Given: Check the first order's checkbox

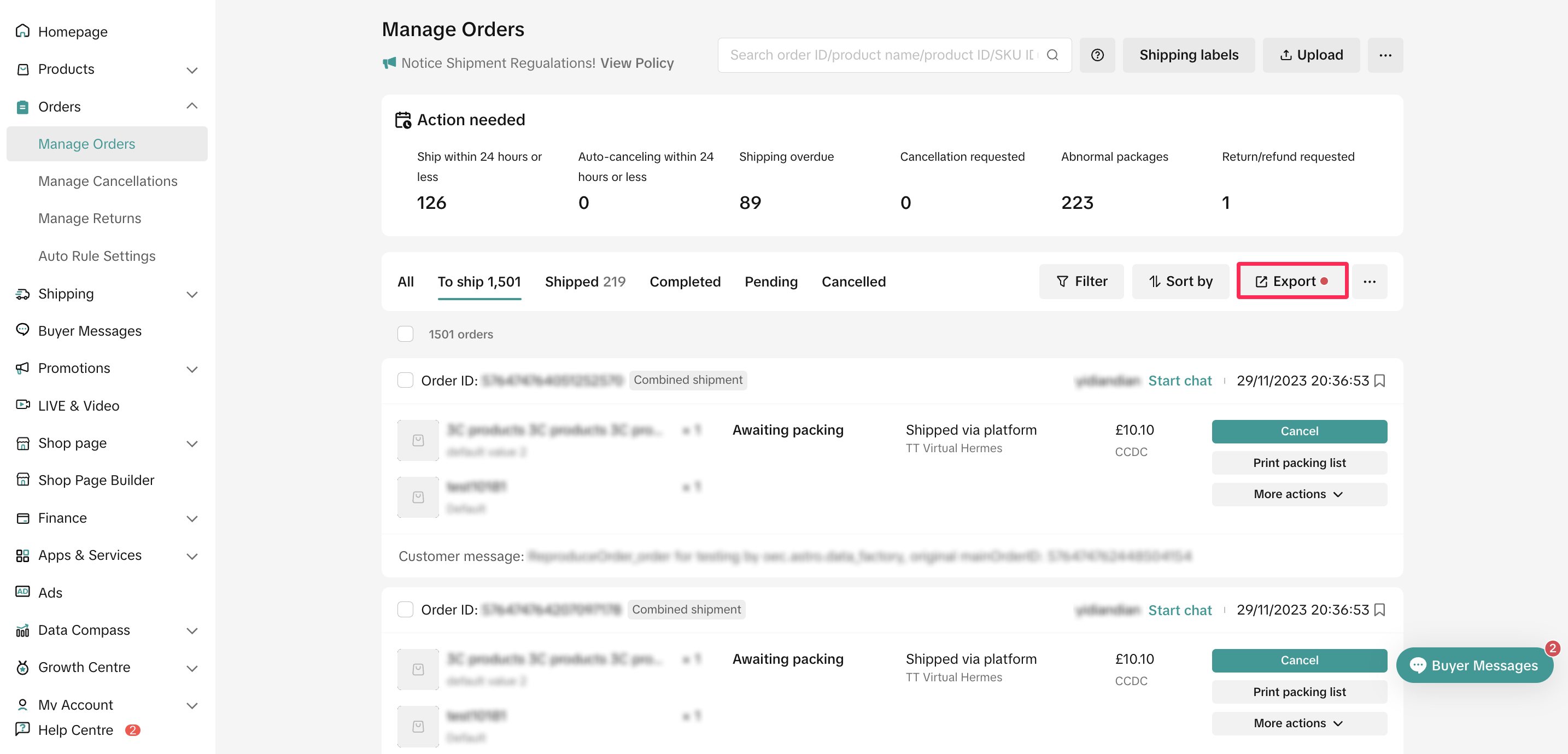Looking at the screenshot, I should (405, 381).
